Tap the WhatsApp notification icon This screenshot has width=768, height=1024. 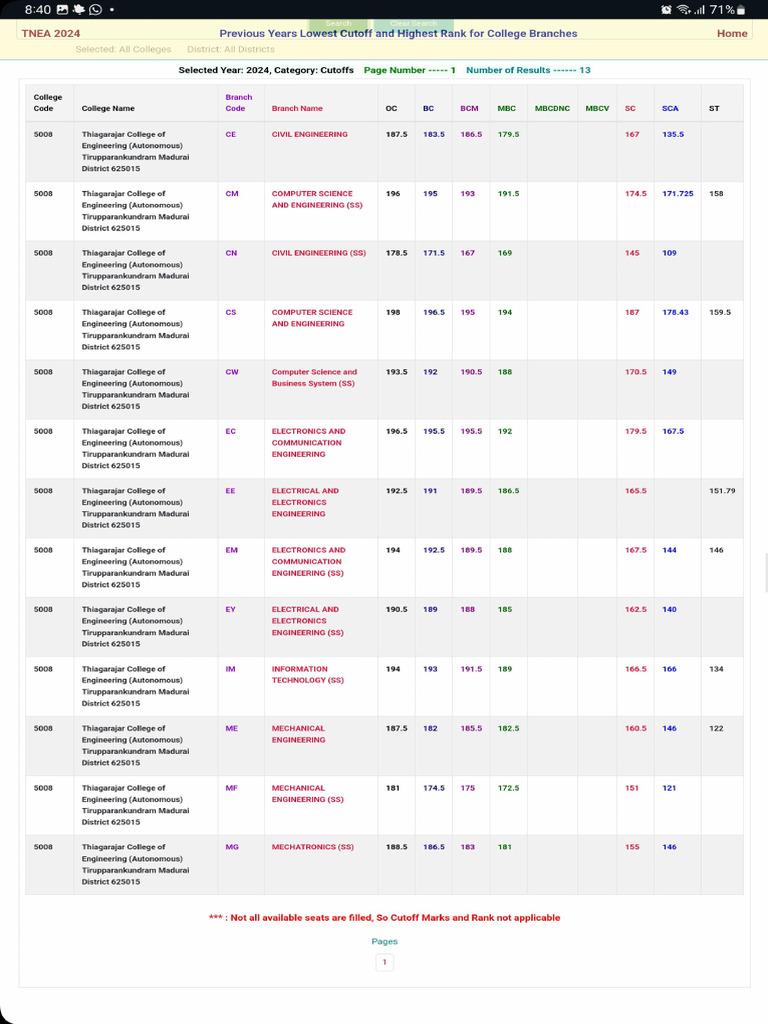pyautogui.click(x=95, y=9)
